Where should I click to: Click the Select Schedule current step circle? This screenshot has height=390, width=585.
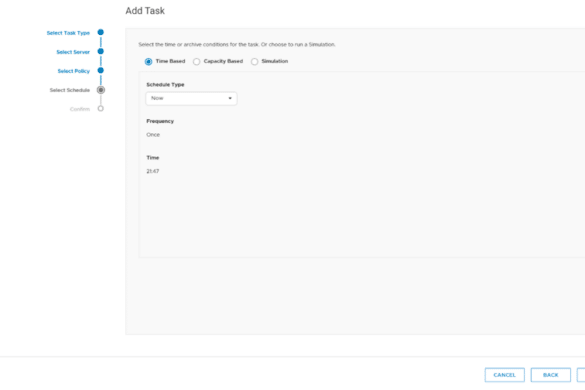(101, 90)
